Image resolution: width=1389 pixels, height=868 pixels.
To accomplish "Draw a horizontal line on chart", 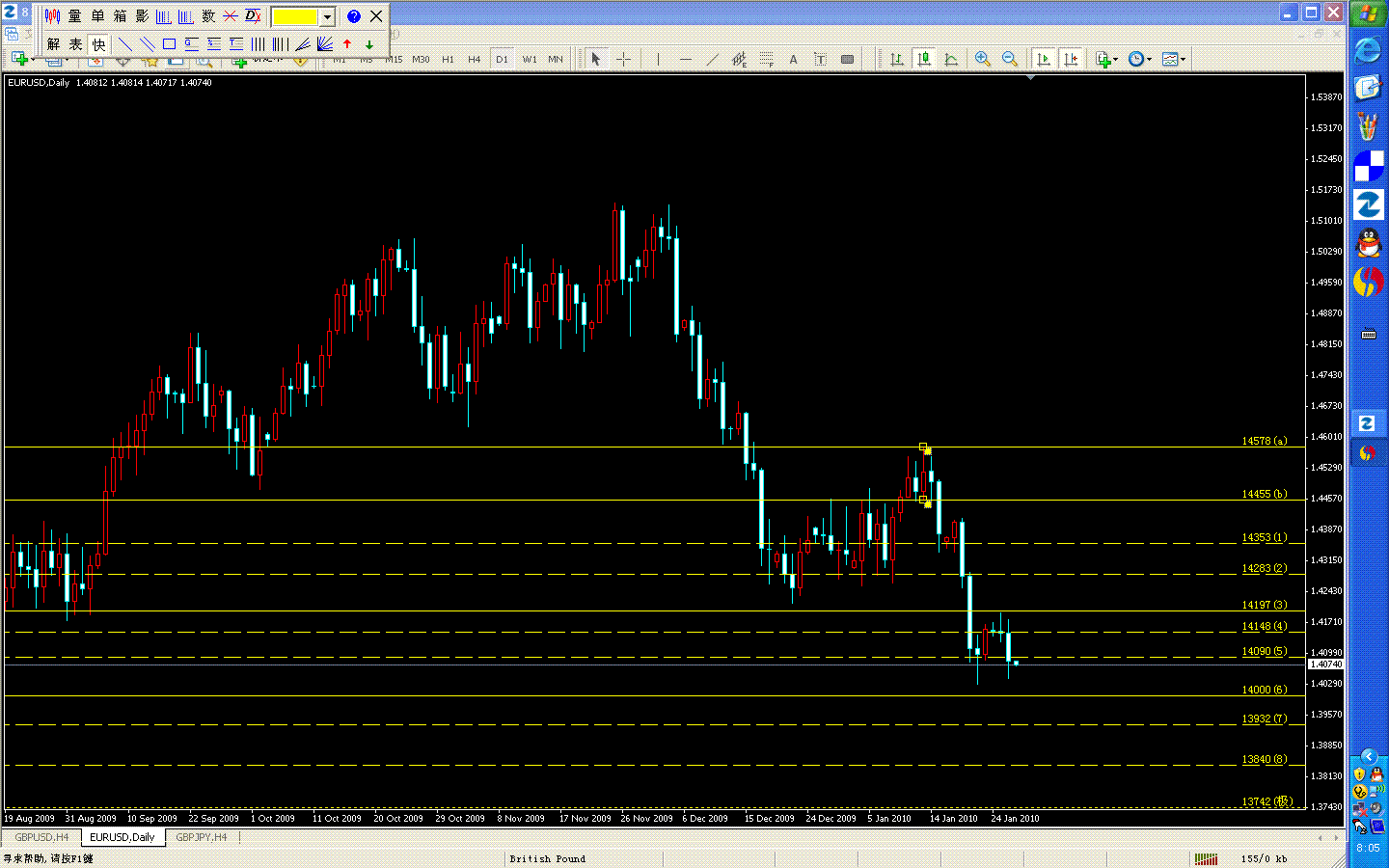I will [x=685, y=60].
